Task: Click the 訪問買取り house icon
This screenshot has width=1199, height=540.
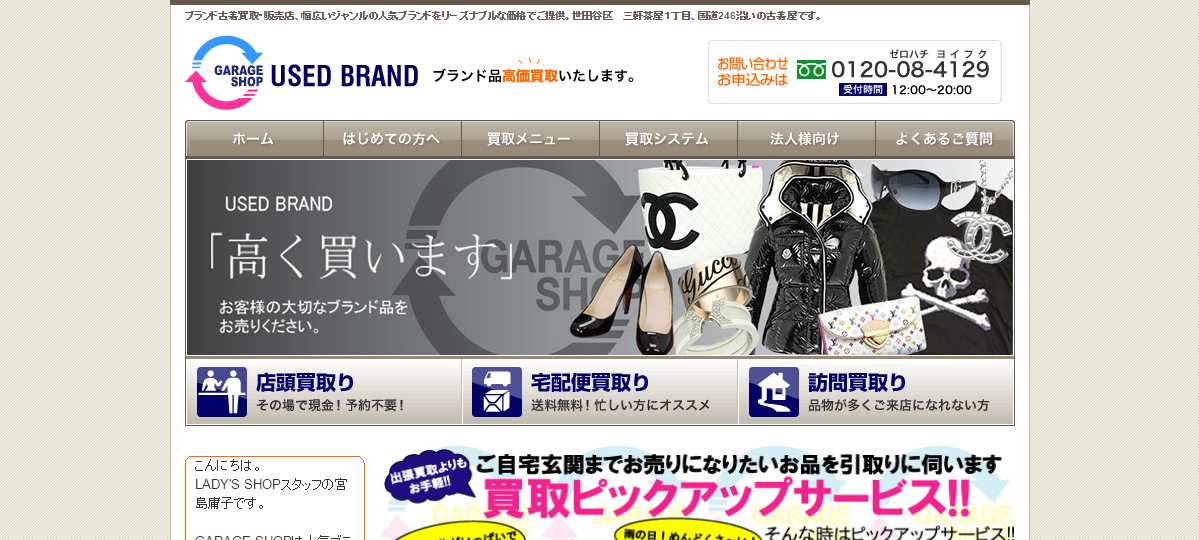Action: tap(773, 392)
